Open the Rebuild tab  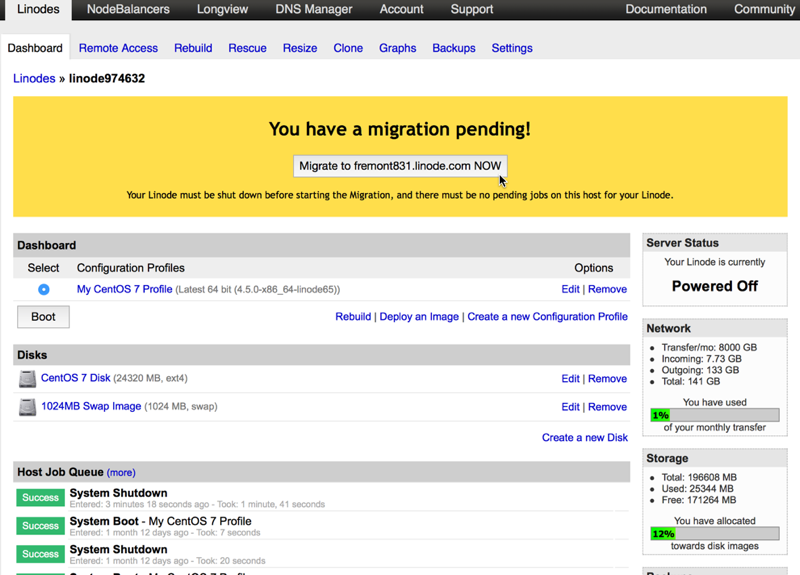coord(193,48)
